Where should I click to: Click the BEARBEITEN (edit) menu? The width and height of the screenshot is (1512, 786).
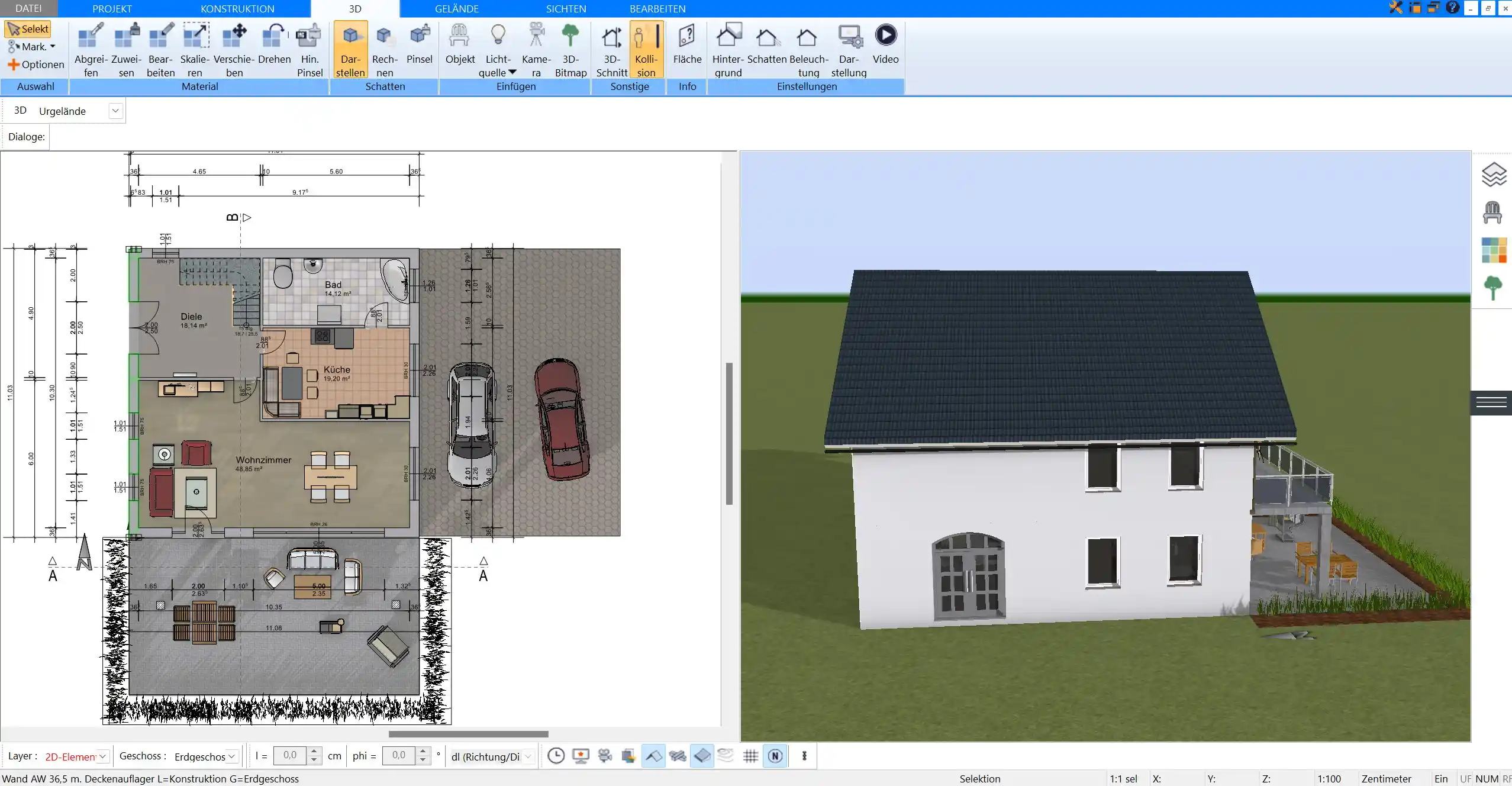(657, 8)
